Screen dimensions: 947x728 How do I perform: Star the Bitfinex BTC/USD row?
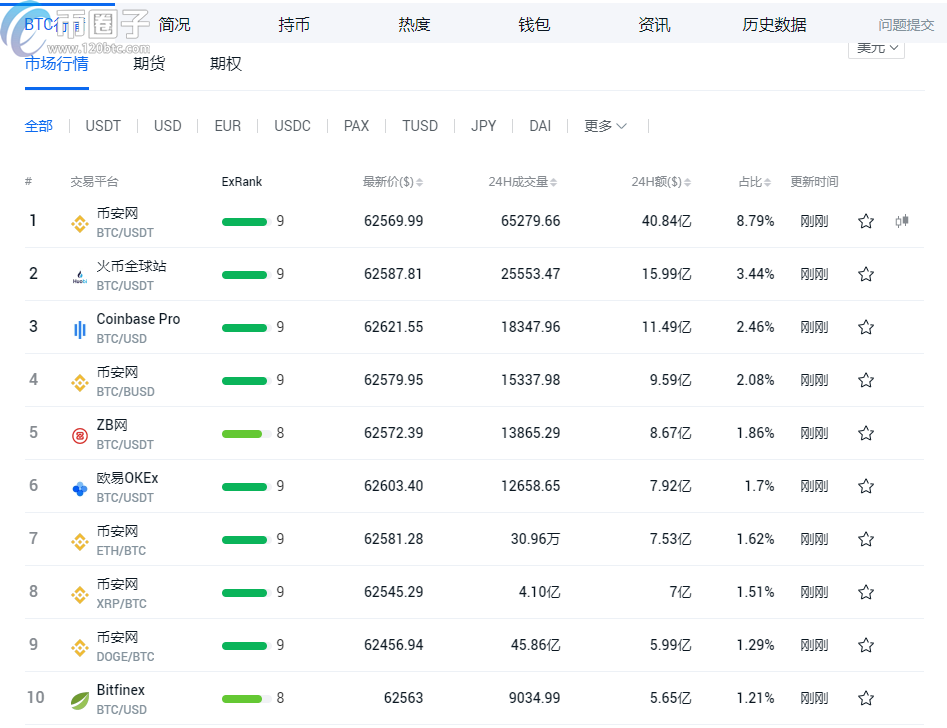(x=866, y=698)
